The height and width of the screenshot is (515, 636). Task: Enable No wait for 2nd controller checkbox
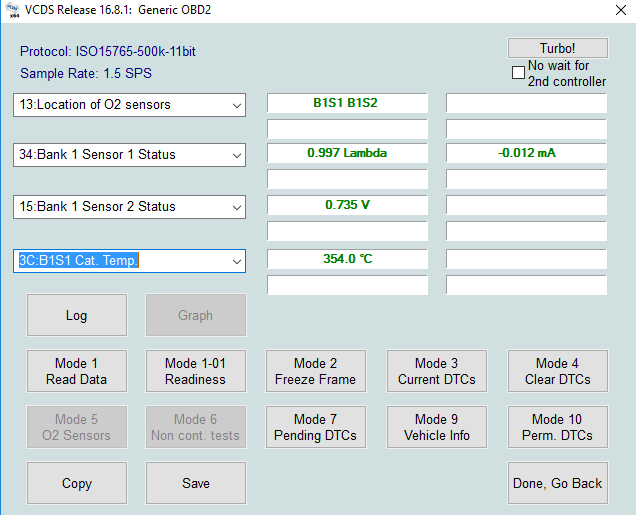518,73
